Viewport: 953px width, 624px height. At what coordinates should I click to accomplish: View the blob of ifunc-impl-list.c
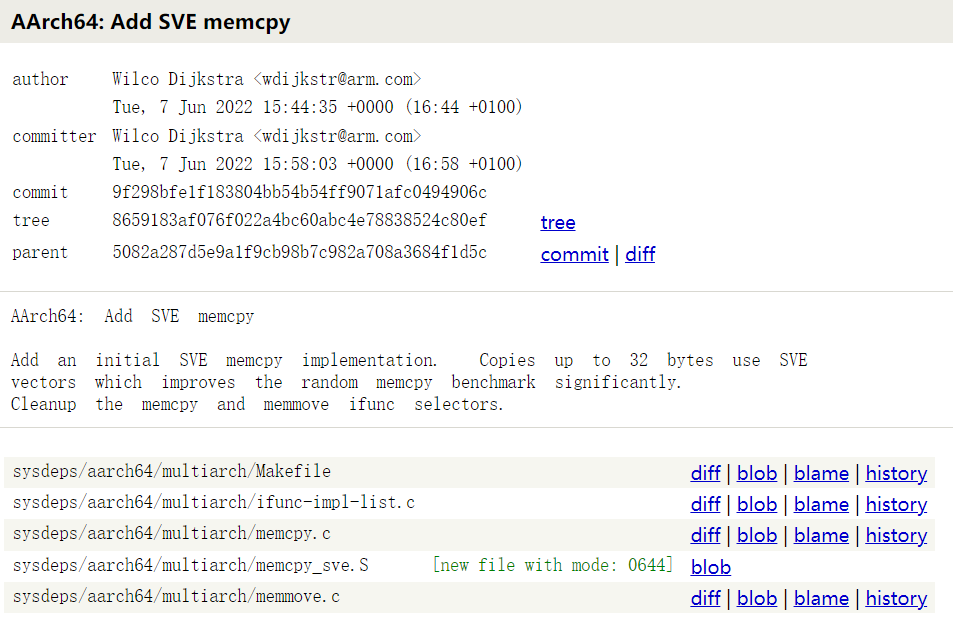[x=756, y=504]
